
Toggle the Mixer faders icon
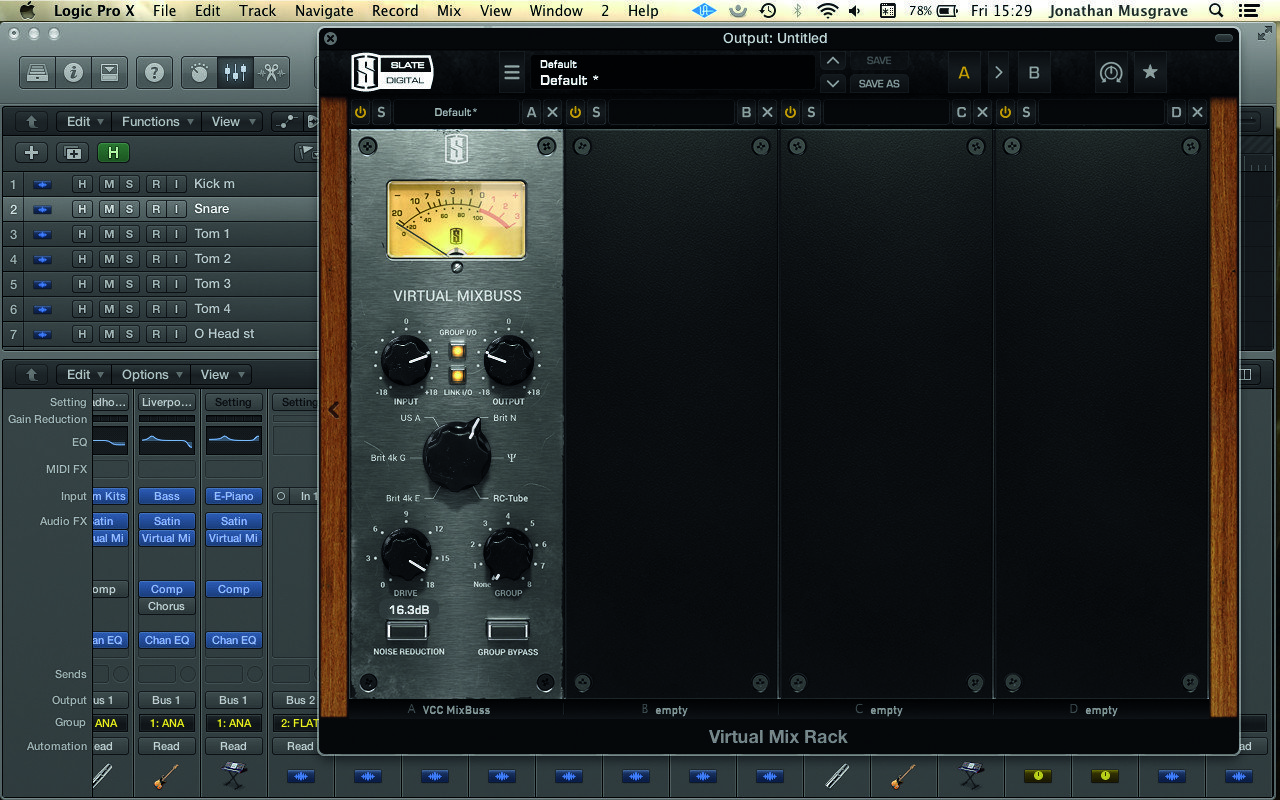tap(234, 72)
